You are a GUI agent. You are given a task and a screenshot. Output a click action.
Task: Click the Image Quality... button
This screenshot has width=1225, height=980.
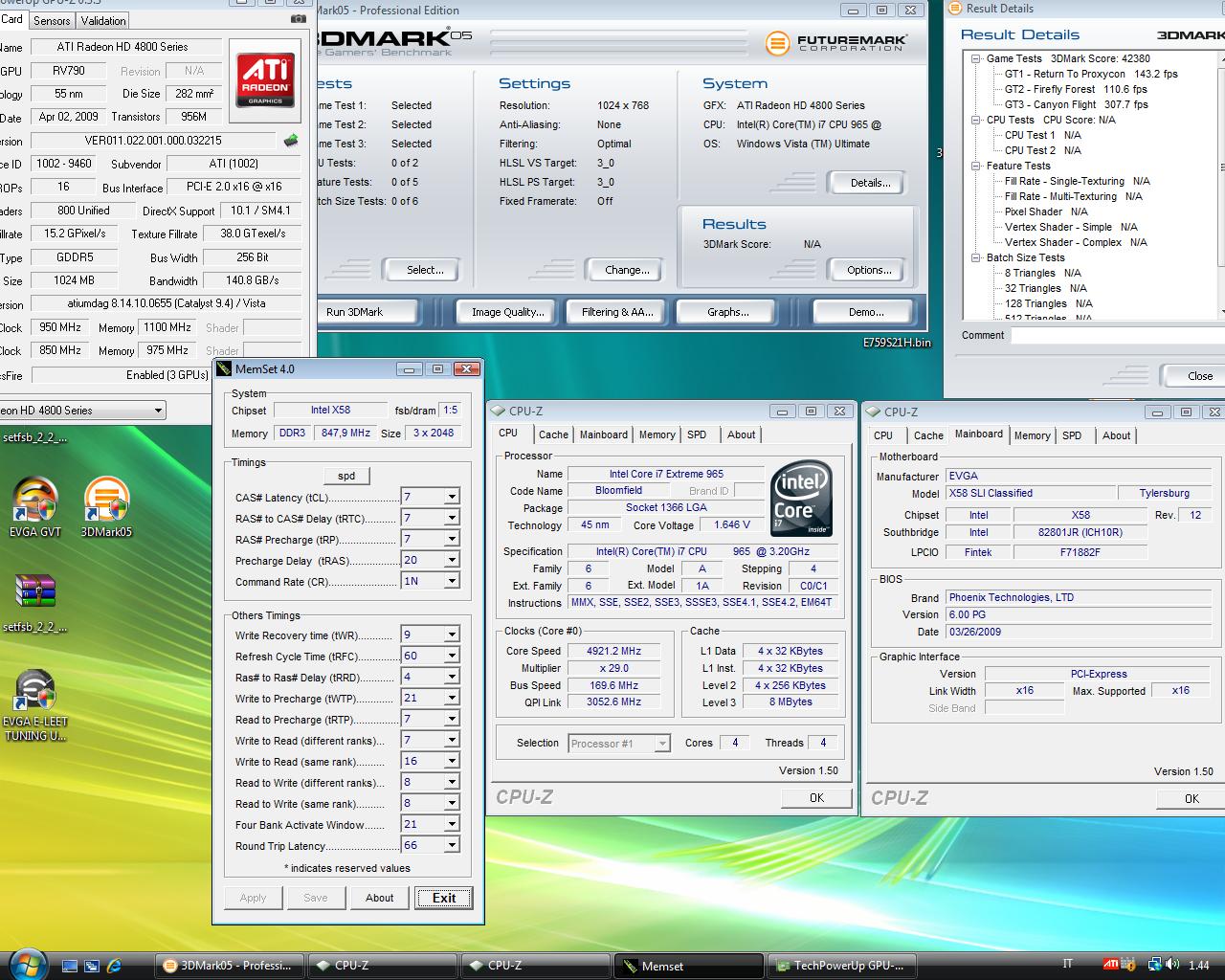507,312
